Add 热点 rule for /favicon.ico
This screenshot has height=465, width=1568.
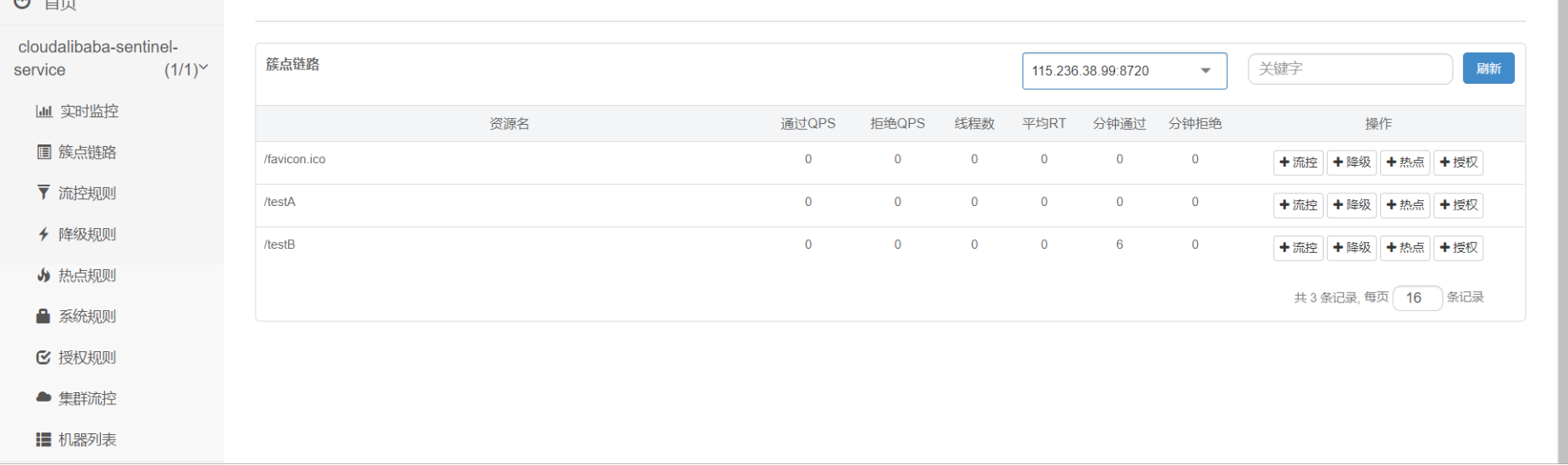coord(1405,162)
